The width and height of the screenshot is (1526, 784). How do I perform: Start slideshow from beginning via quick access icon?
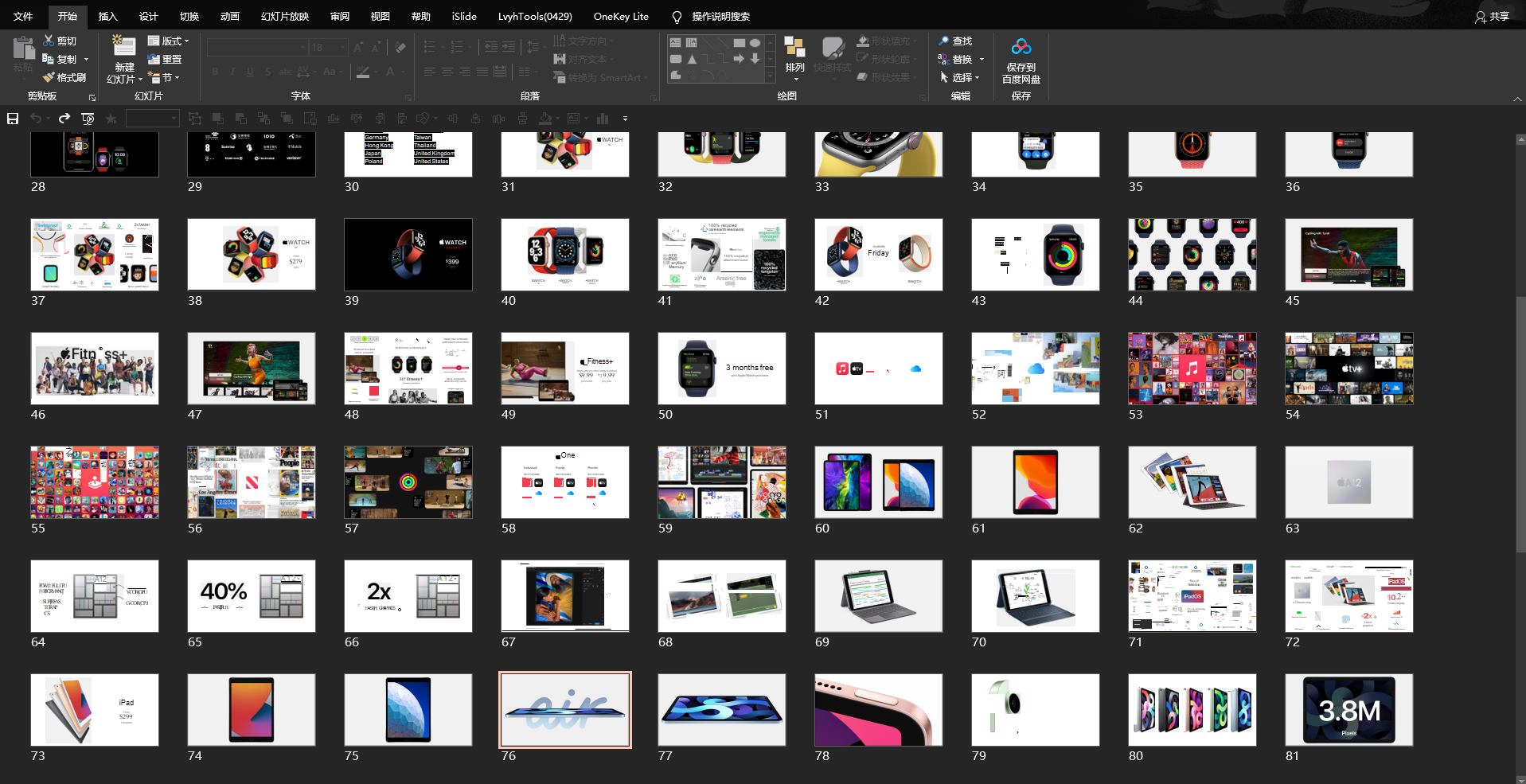click(88, 119)
